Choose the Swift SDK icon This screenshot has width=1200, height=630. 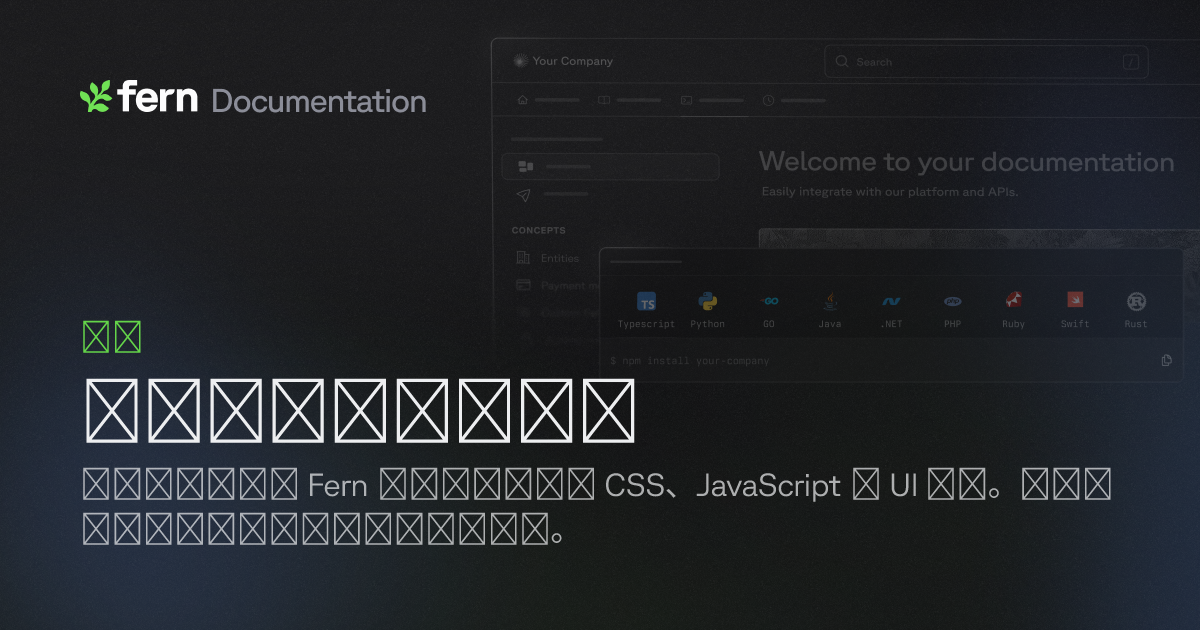[1075, 300]
